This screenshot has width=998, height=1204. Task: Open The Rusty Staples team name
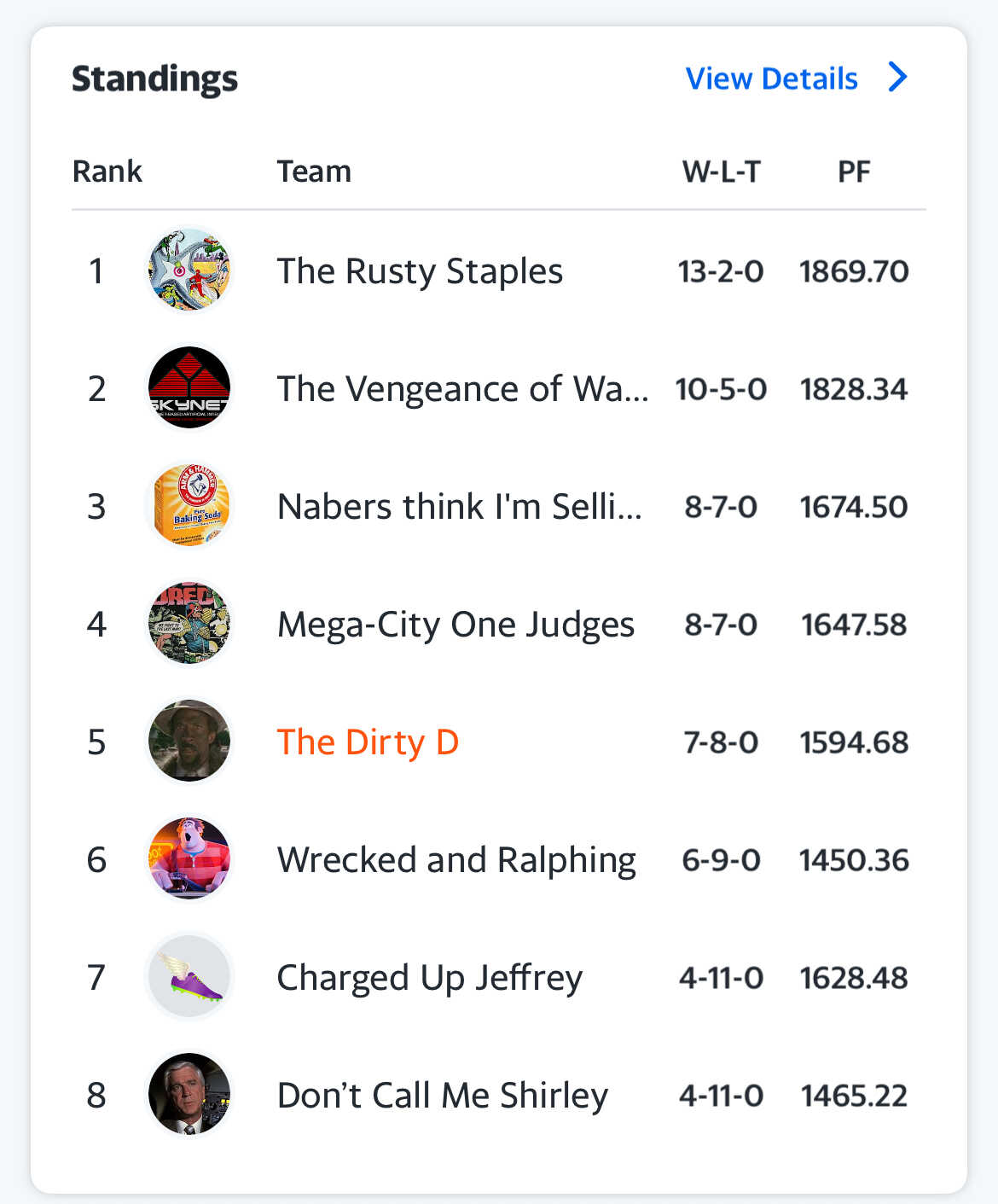pyautogui.click(x=420, y=271)
